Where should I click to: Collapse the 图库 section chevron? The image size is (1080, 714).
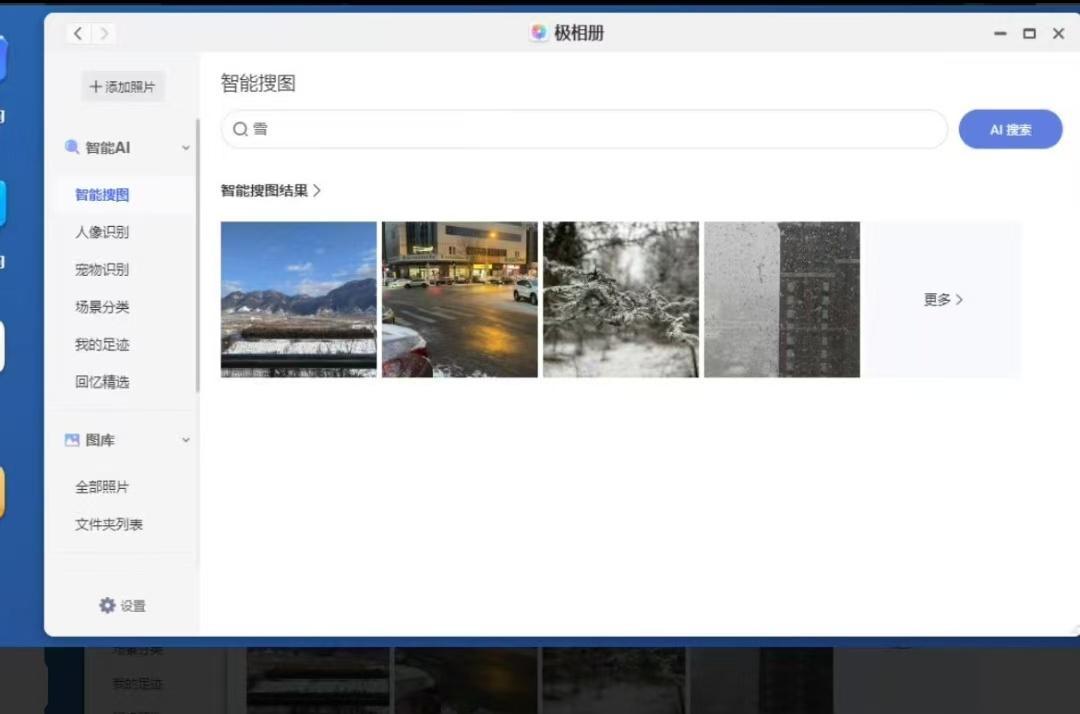[185, 440]
